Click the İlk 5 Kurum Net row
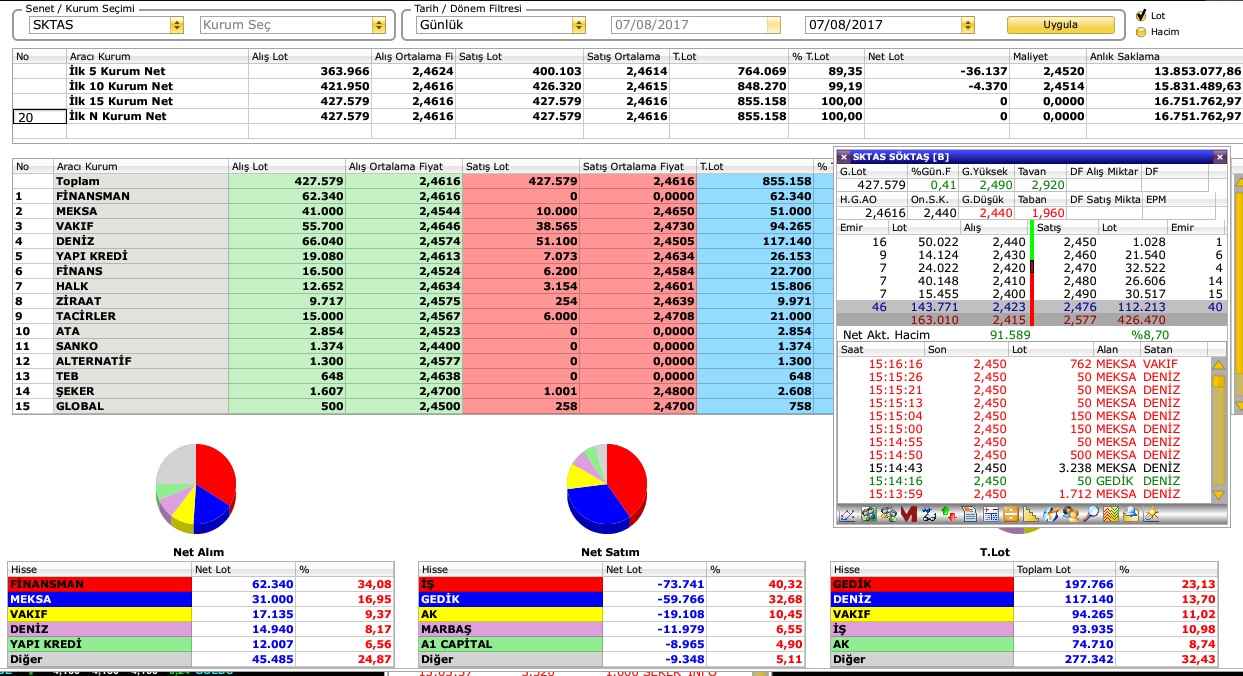 627,72
